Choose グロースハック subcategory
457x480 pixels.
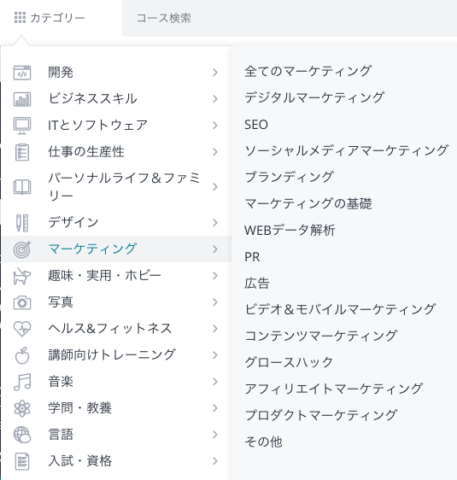click(289, 362)
